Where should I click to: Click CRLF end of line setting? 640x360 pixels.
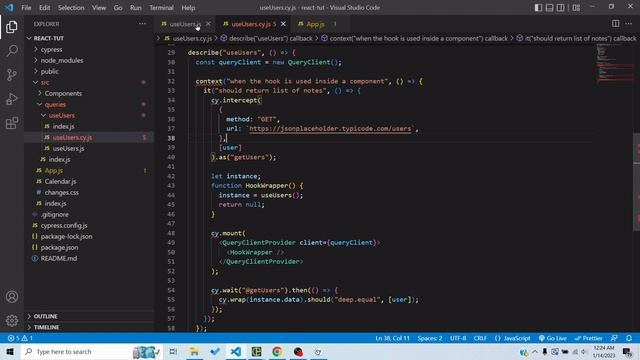480,338
